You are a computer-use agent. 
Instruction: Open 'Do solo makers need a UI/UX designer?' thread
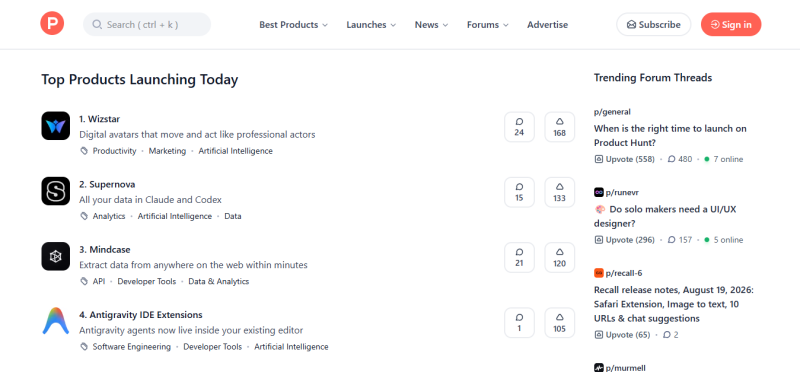(665, 216)
